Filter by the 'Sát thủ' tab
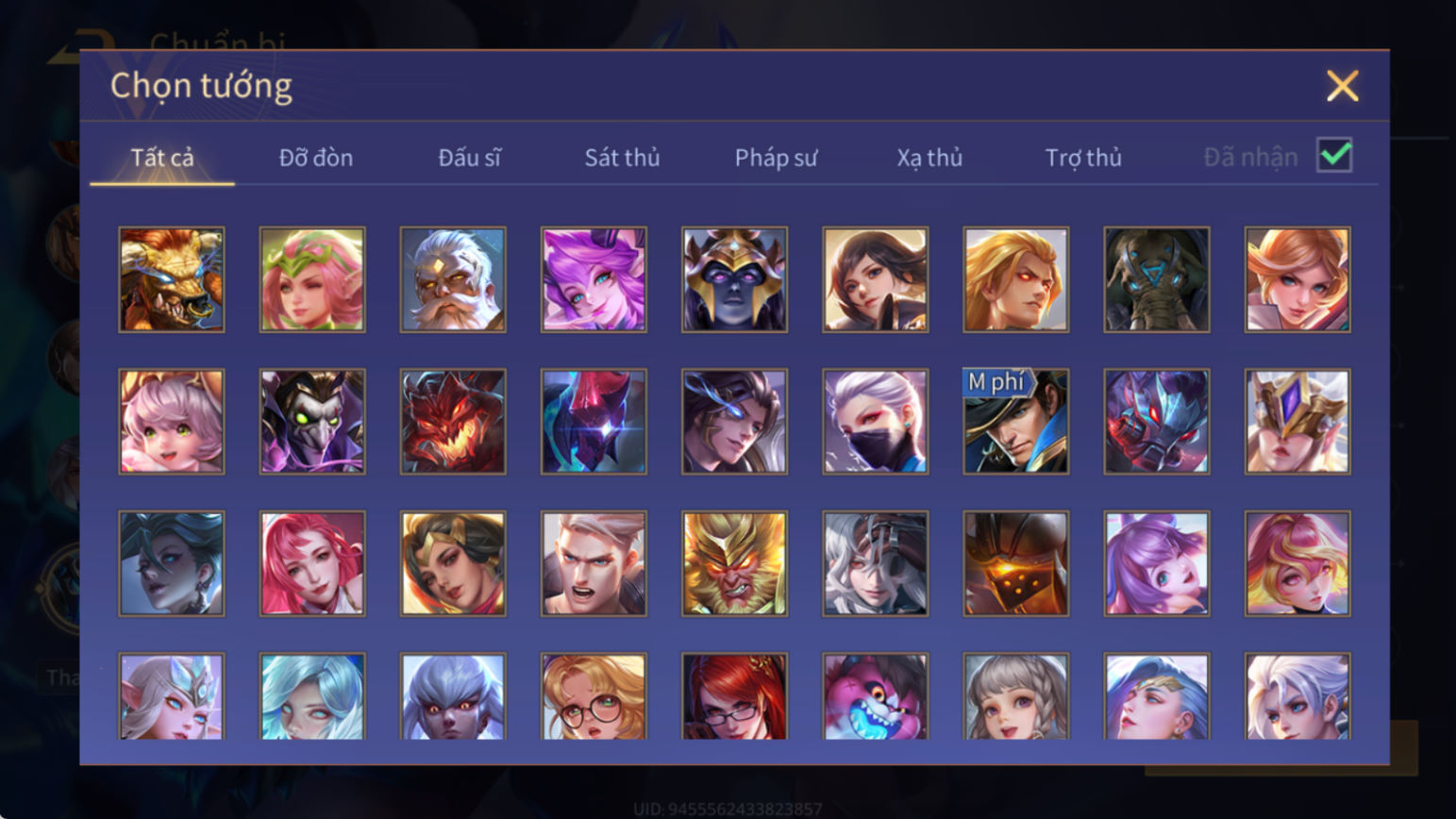 (x=622, y=158)
